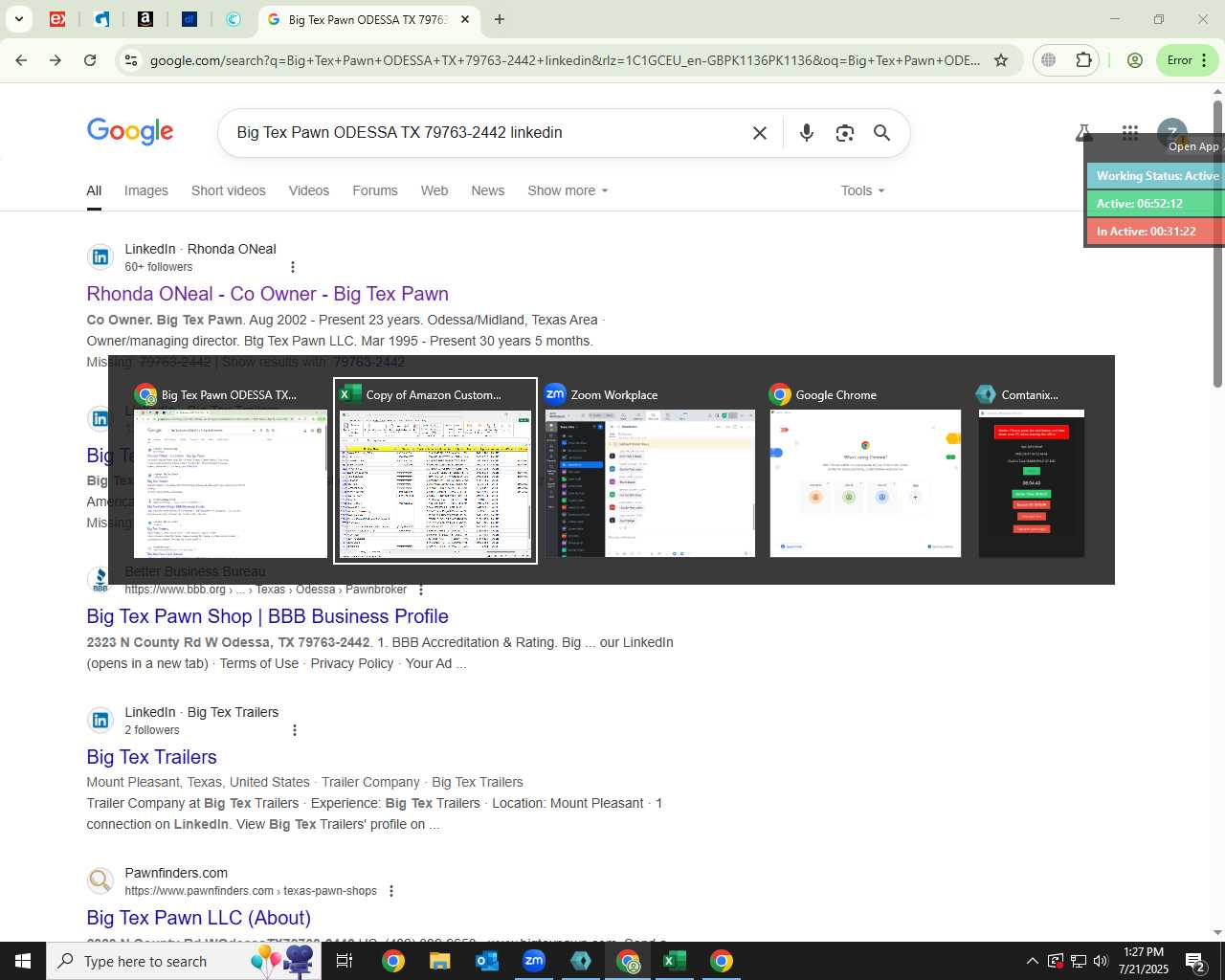Start voice search with microphone icon
Screen dimensions: 1225x980
[x=807, y=133]
